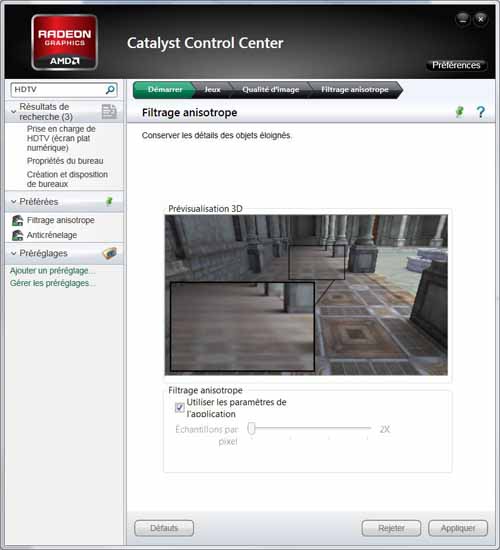500x550 pixels.
Task: Open Prise en charge de HDTV result
Action: click(61, 138)
